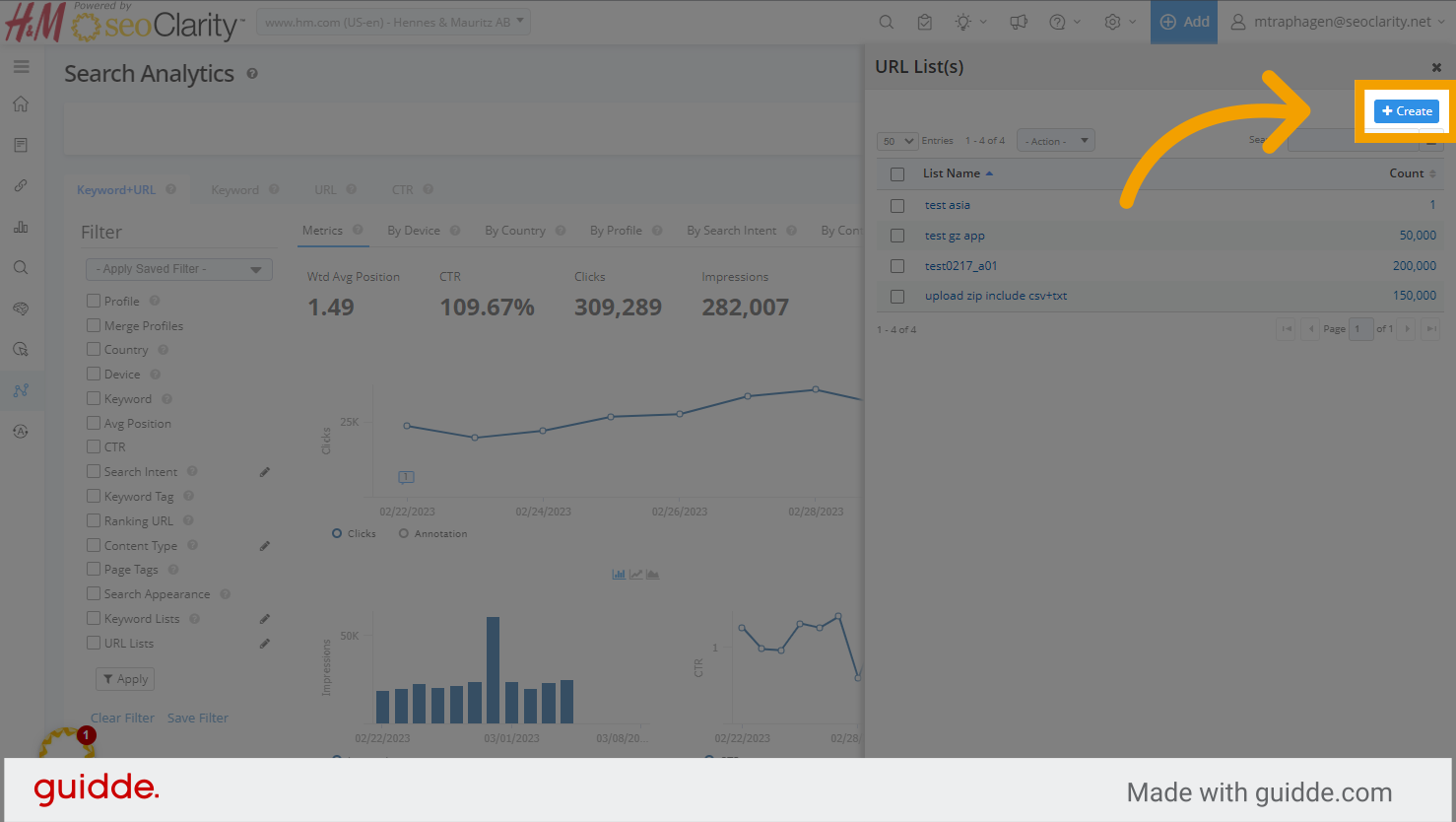Expand the Action dropdown in URL Lists
Image resolution: width=1456 pixels, height=822 pixels.
coord(1055,141)
